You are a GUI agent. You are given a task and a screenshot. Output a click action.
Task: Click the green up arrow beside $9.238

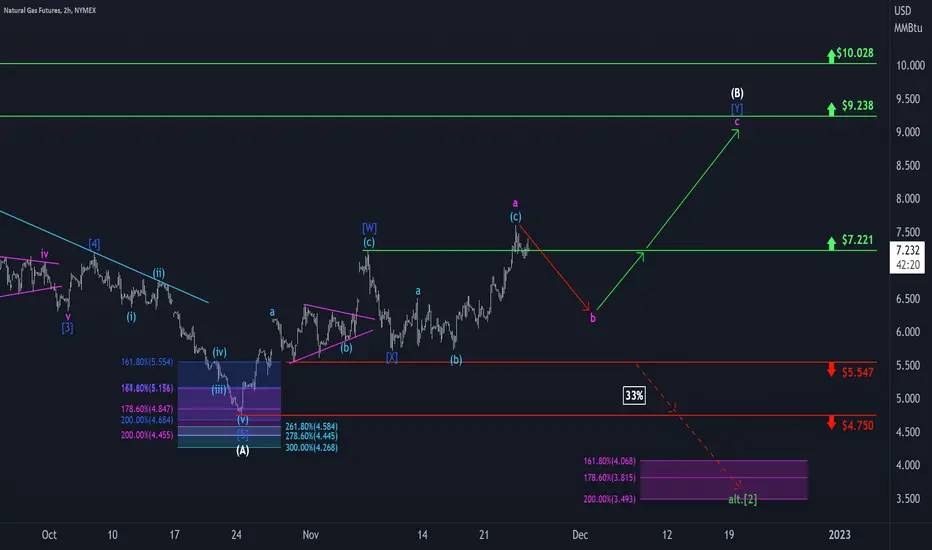coord(831,109)
